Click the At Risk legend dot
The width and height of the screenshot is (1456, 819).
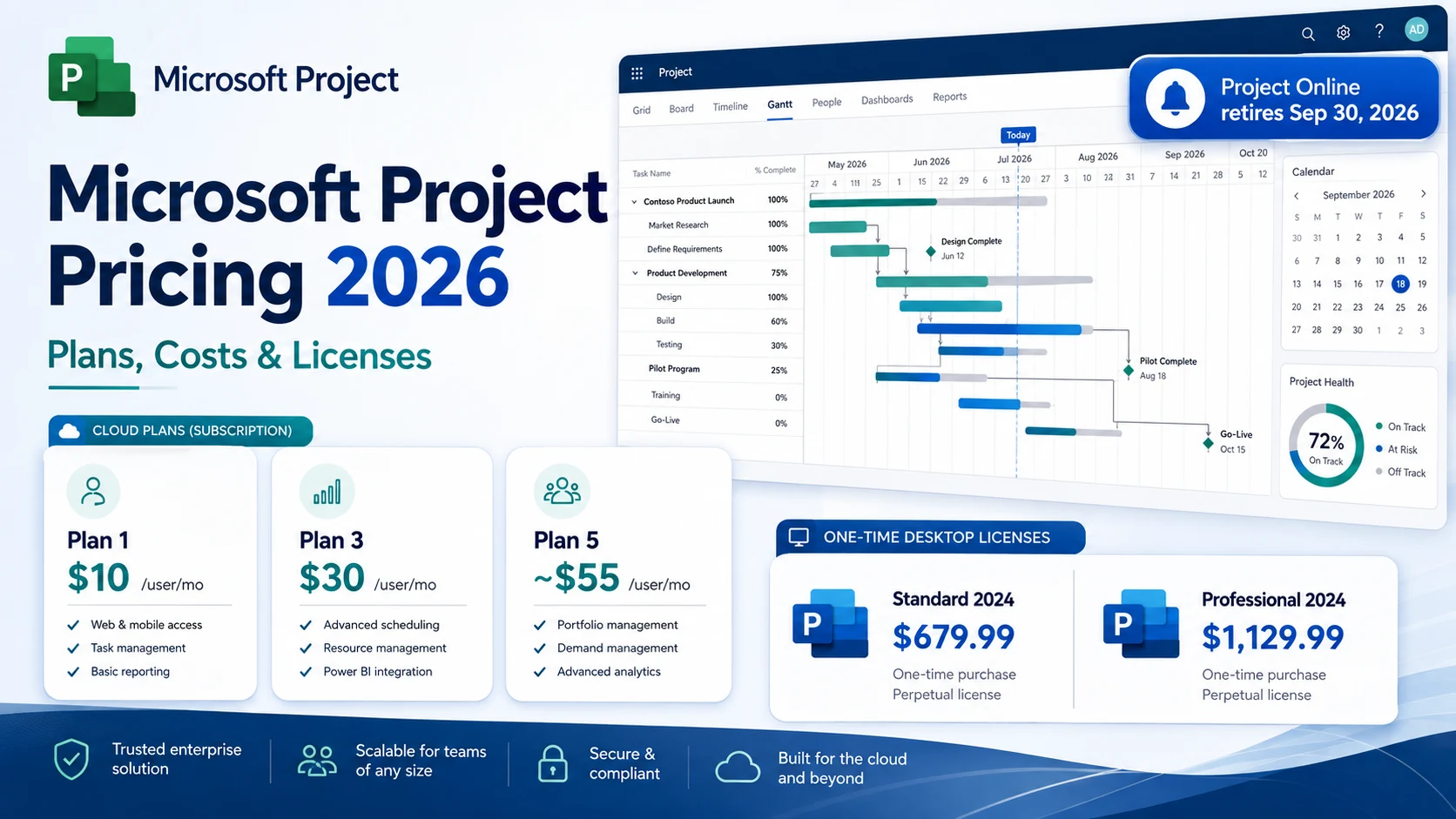(1379, 449)
